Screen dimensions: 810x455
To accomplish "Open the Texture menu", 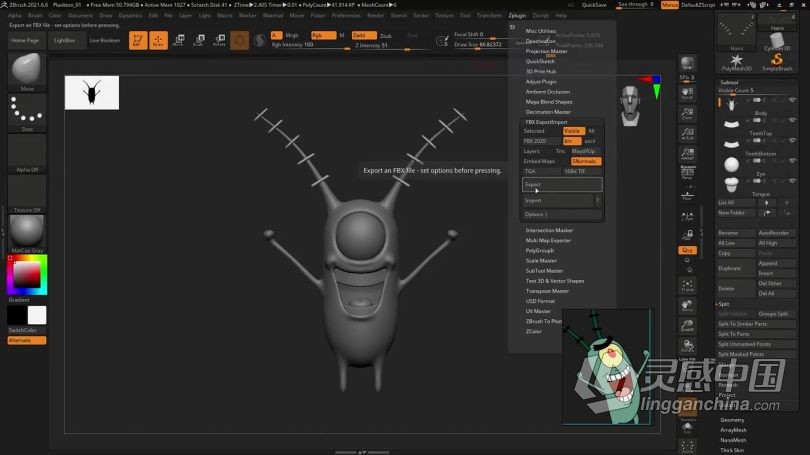I will point(444,15).
